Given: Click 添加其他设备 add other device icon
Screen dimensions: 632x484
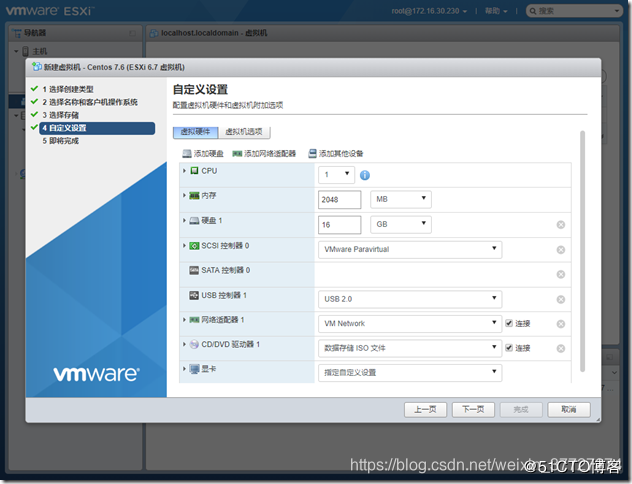Looking at the screenshot, I should [312, 154].
